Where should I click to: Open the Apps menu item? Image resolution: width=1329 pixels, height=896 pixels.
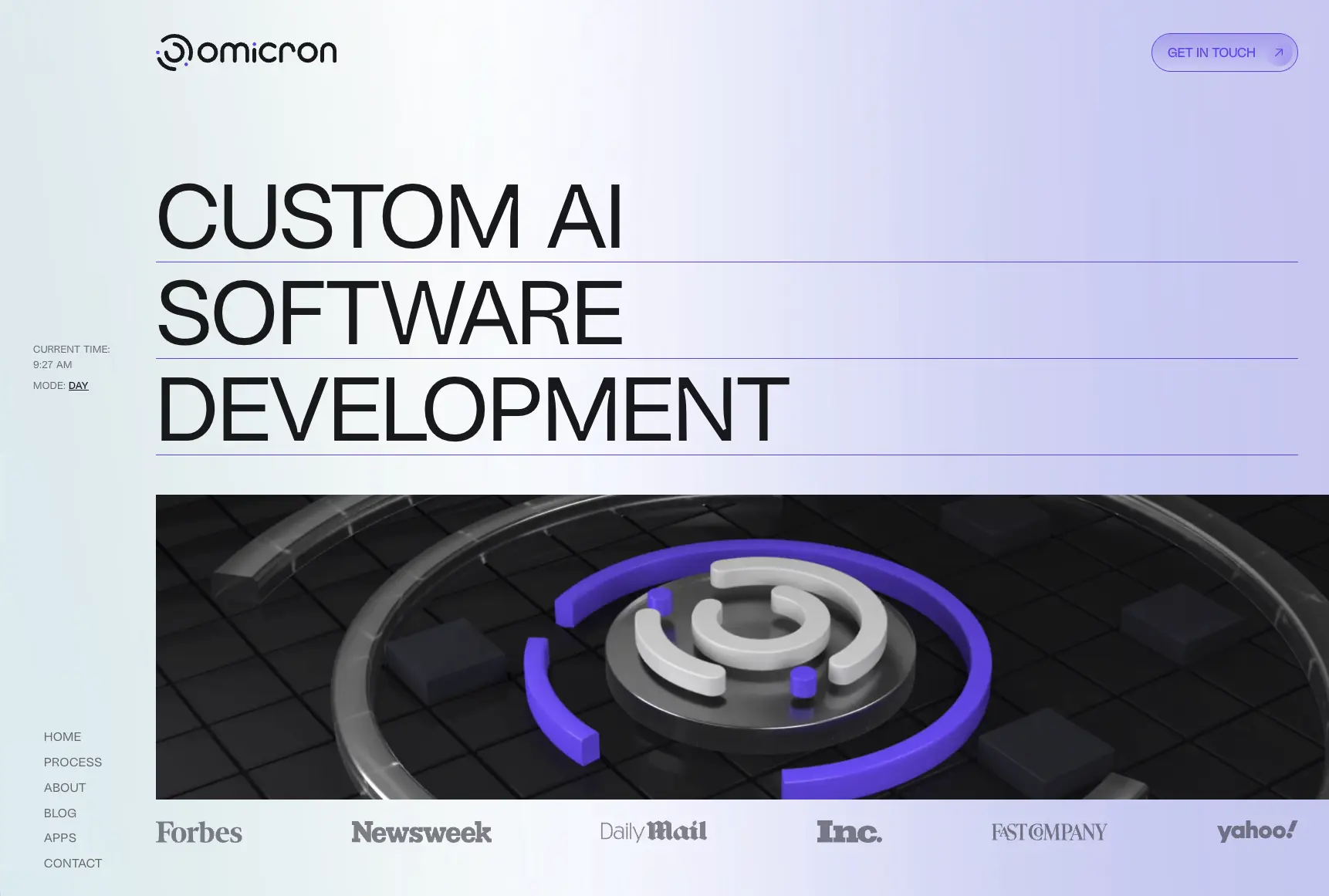point(60,838)
